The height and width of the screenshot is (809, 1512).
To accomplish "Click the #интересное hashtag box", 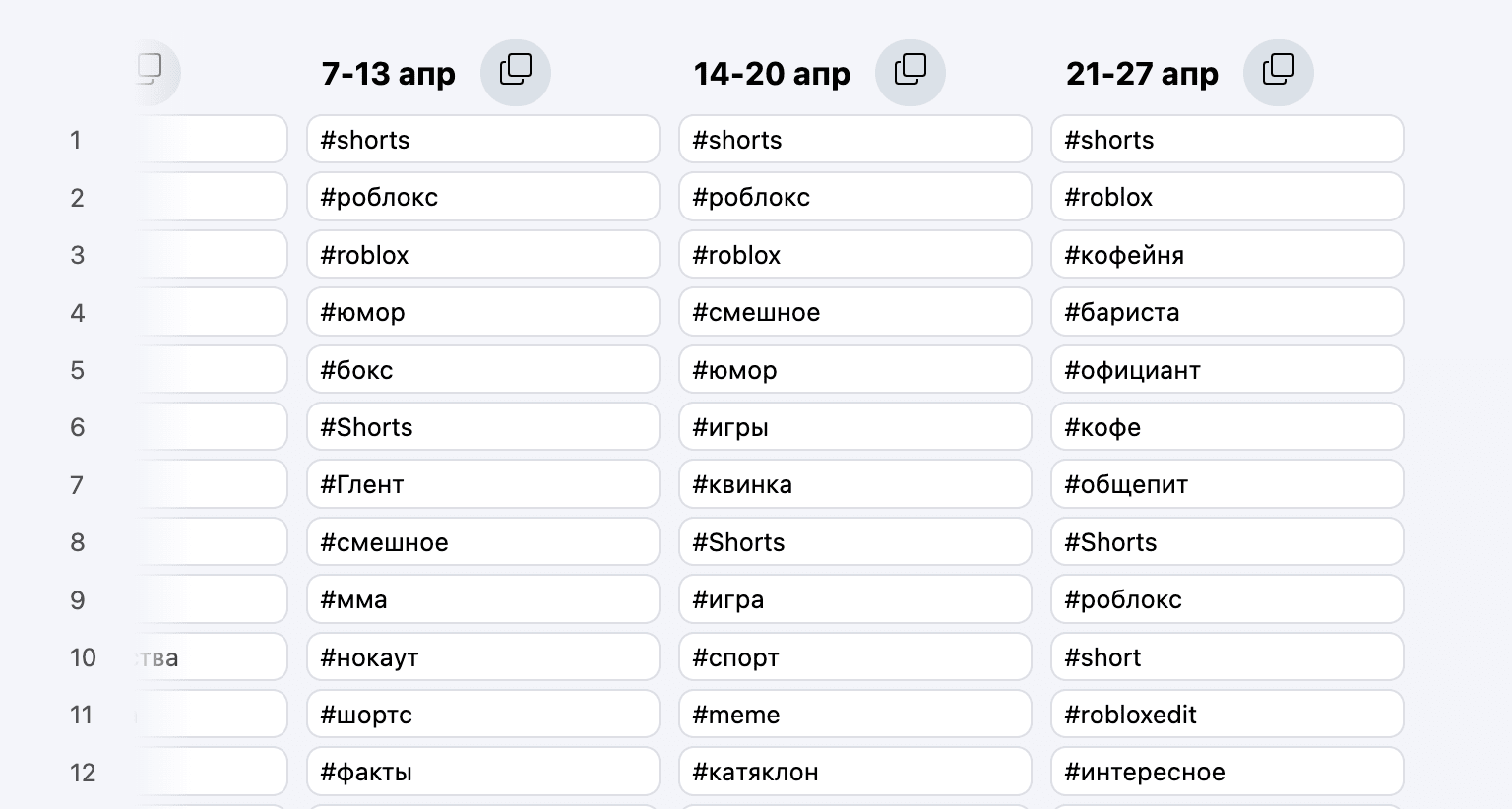I will pyautogui.click(x=1227, y=772).
